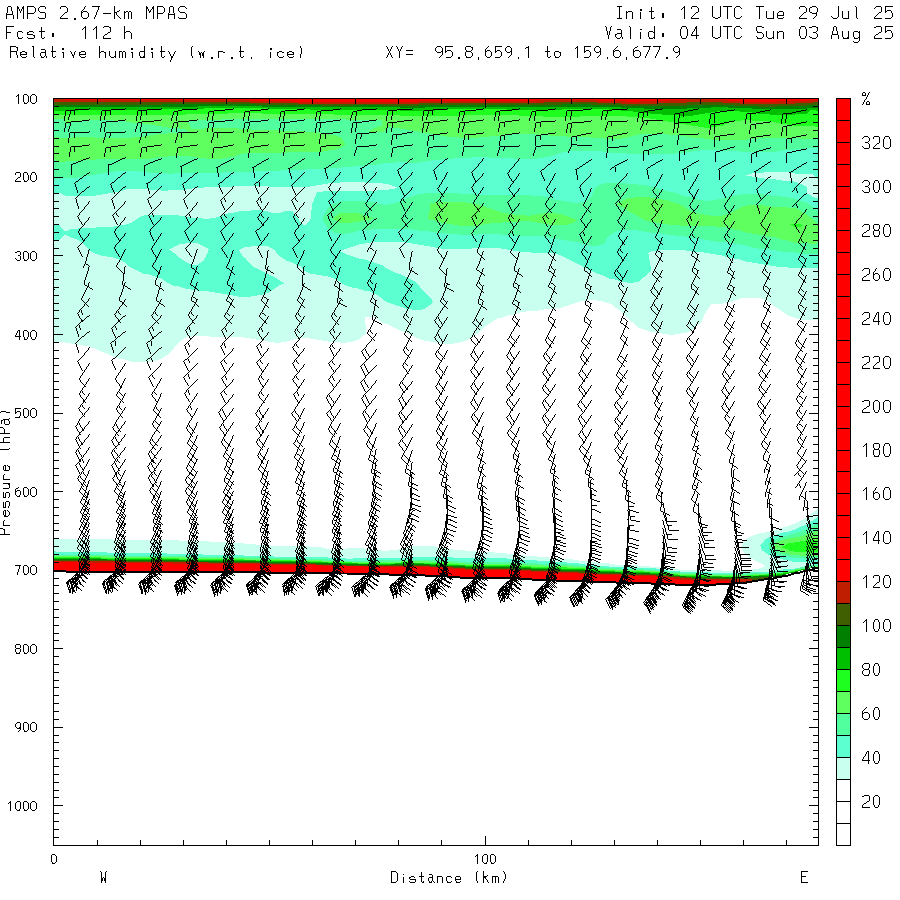
Task: Click the 500 hPa pressure axis label
Action: [x=26, y=413]
